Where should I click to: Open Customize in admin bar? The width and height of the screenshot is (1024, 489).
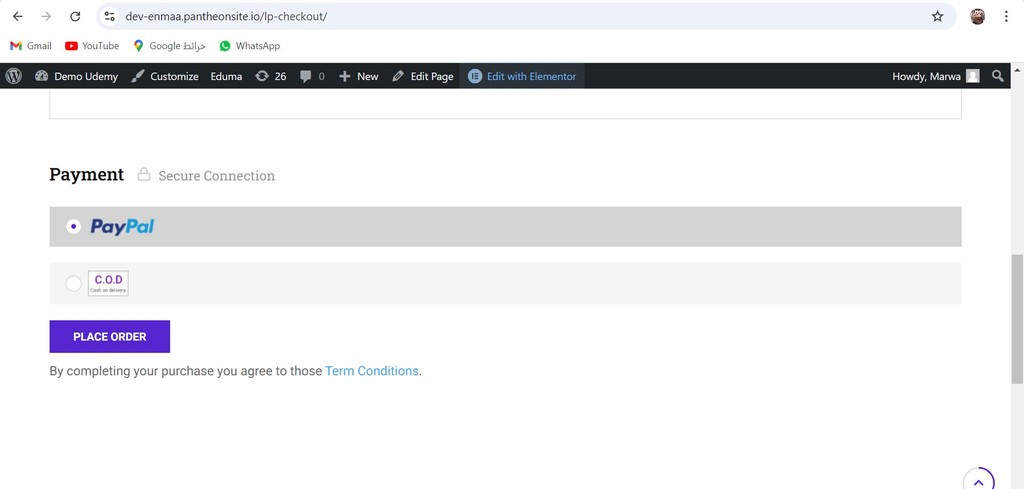(165, 76)
